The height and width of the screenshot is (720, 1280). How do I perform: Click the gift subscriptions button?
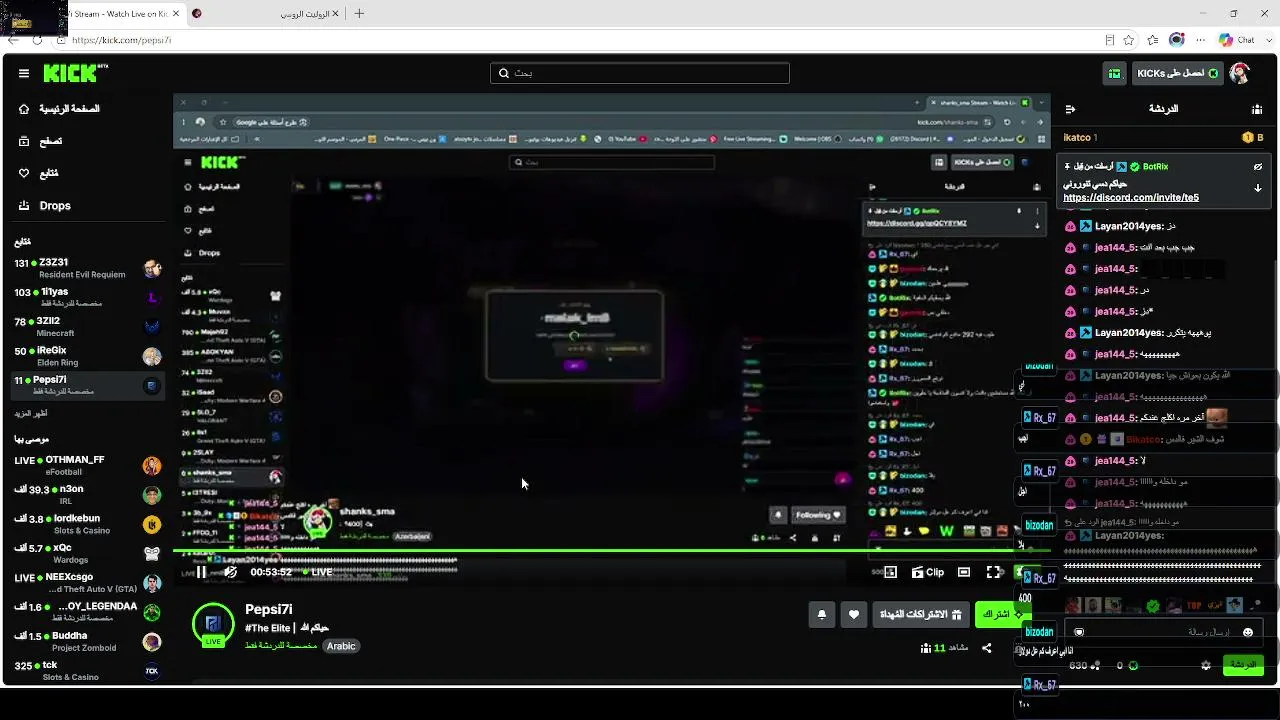[x=920, y=615]
